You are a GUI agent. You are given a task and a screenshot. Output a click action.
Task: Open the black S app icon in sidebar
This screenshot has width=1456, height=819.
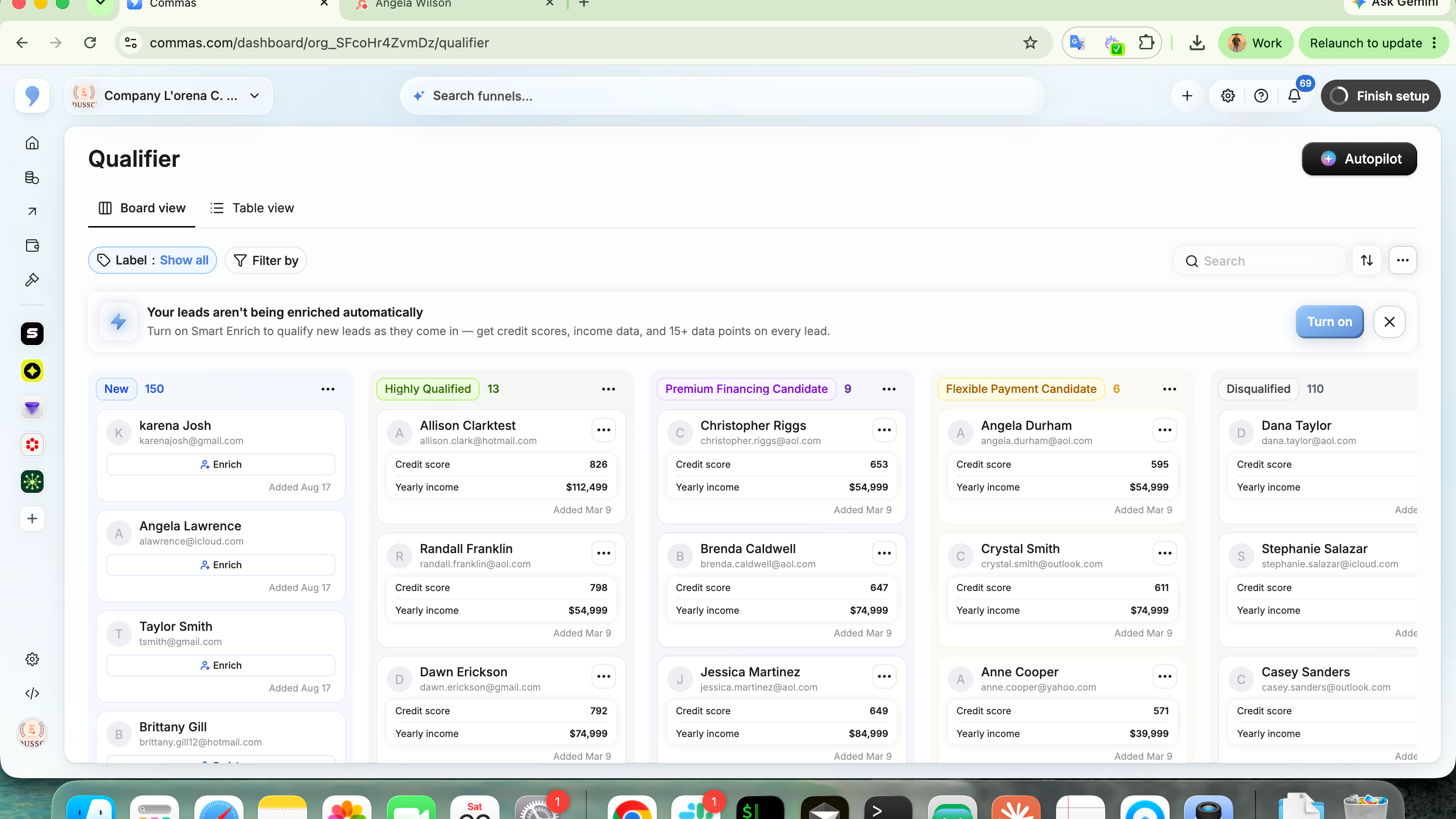click(32, 334)
